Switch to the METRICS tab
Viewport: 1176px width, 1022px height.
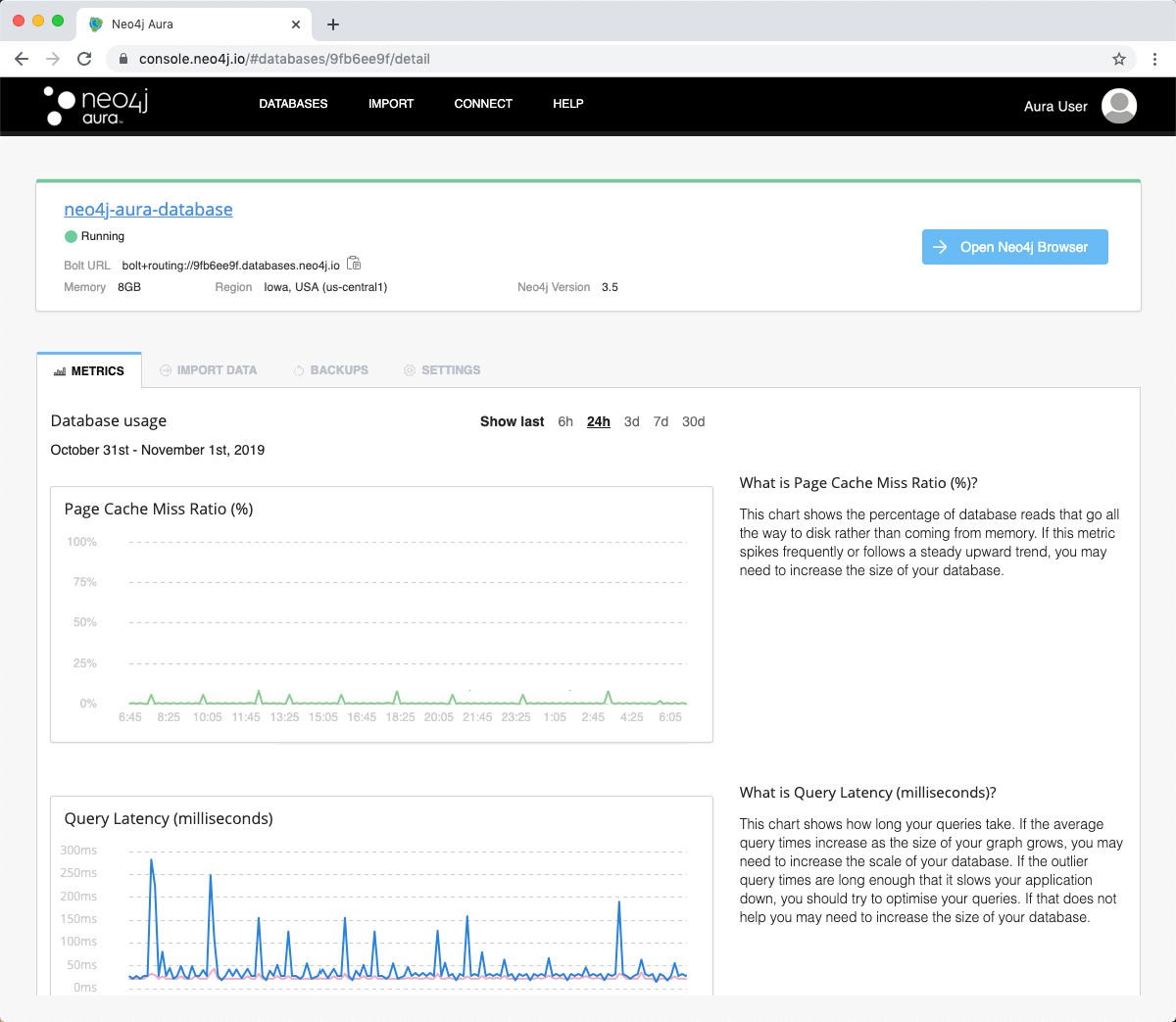pos(89,370)
